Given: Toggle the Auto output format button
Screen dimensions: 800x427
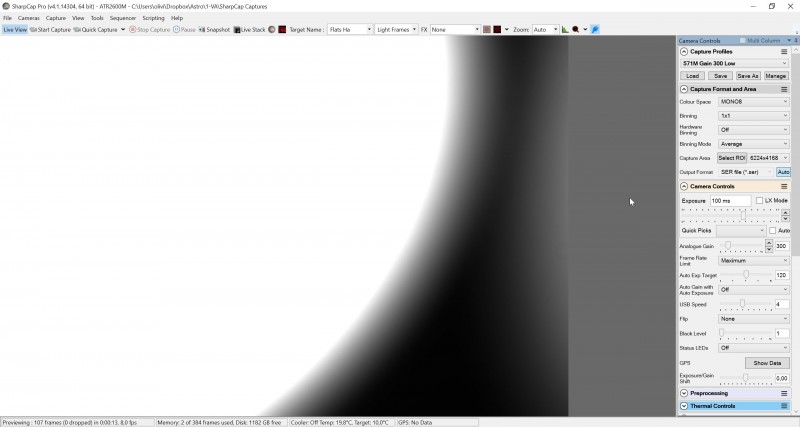Looking at the screenshot, I should point(783,172).
